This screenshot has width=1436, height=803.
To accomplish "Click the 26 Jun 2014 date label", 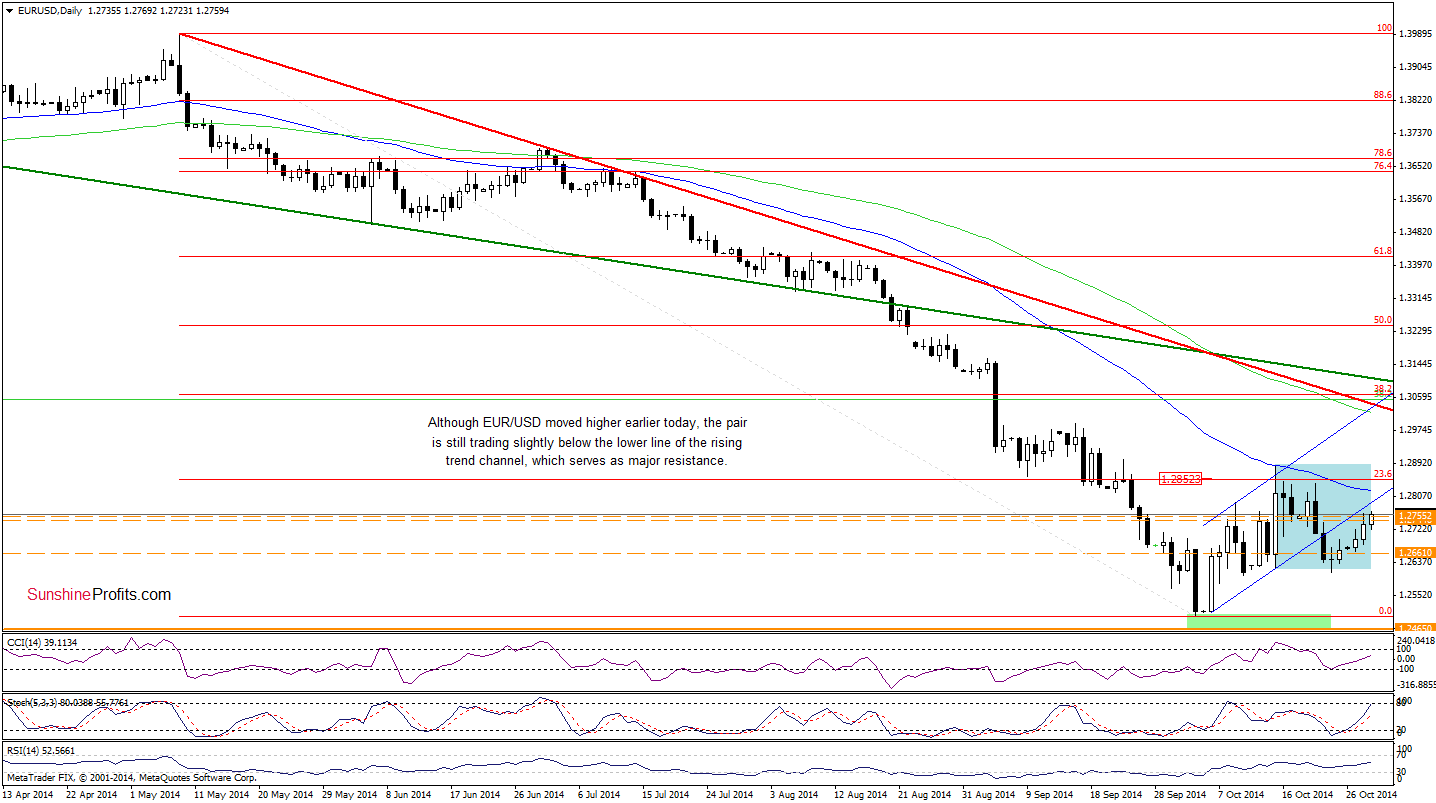I will tap(541, 794).
